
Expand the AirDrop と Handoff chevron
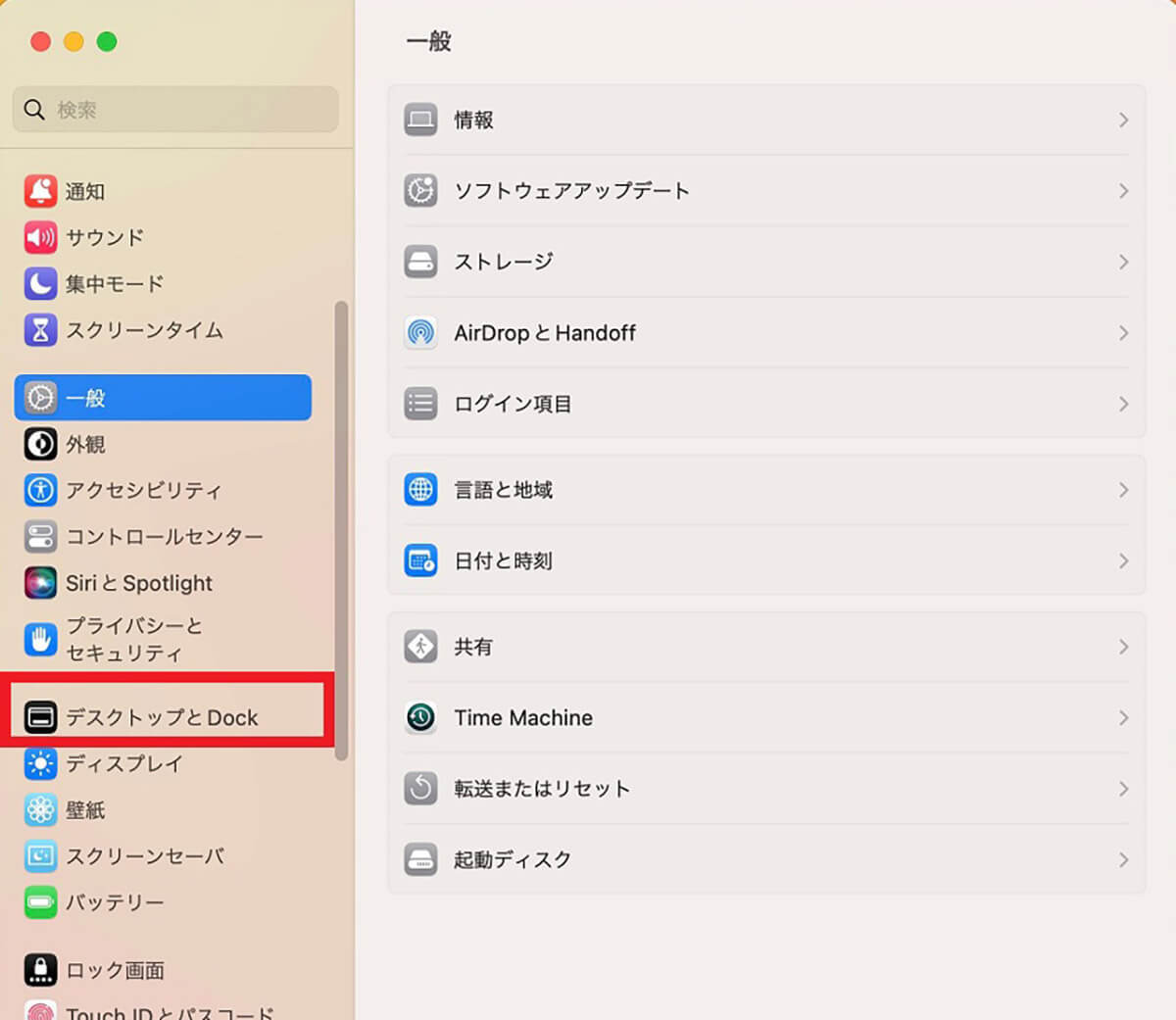[x=1123, y=332]
